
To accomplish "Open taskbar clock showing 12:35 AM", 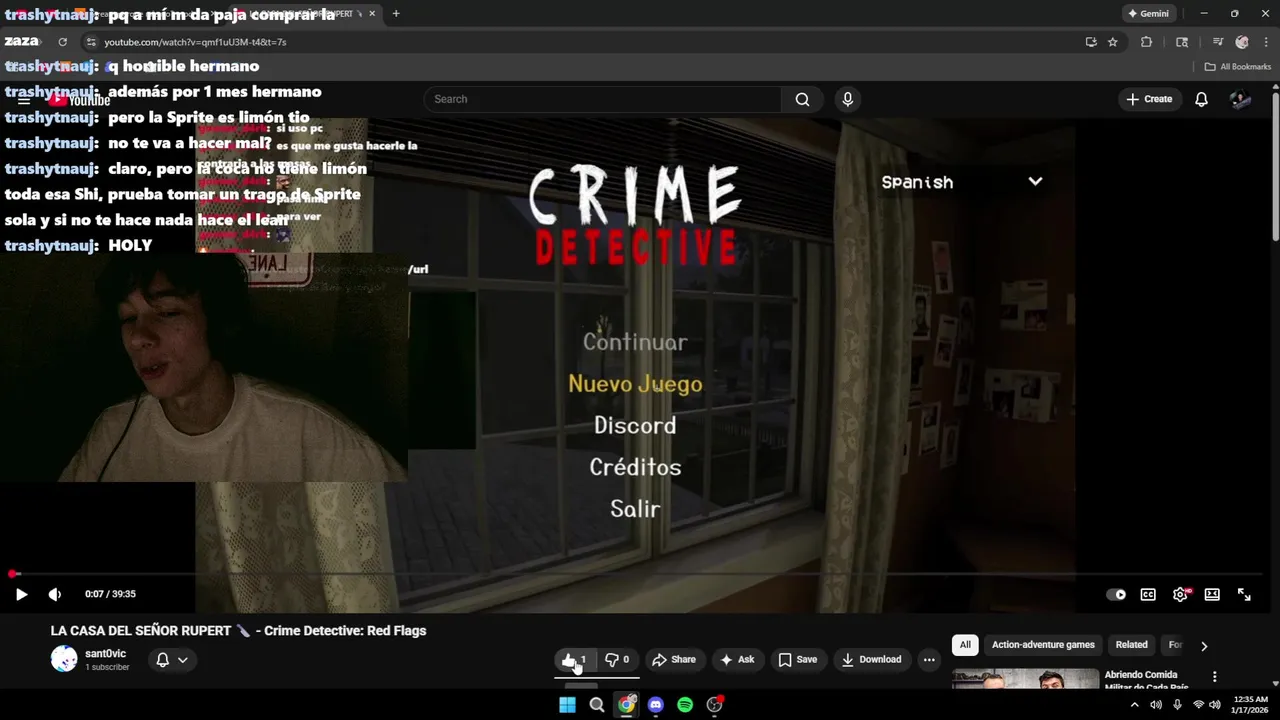I will [x=1250, y=705].
